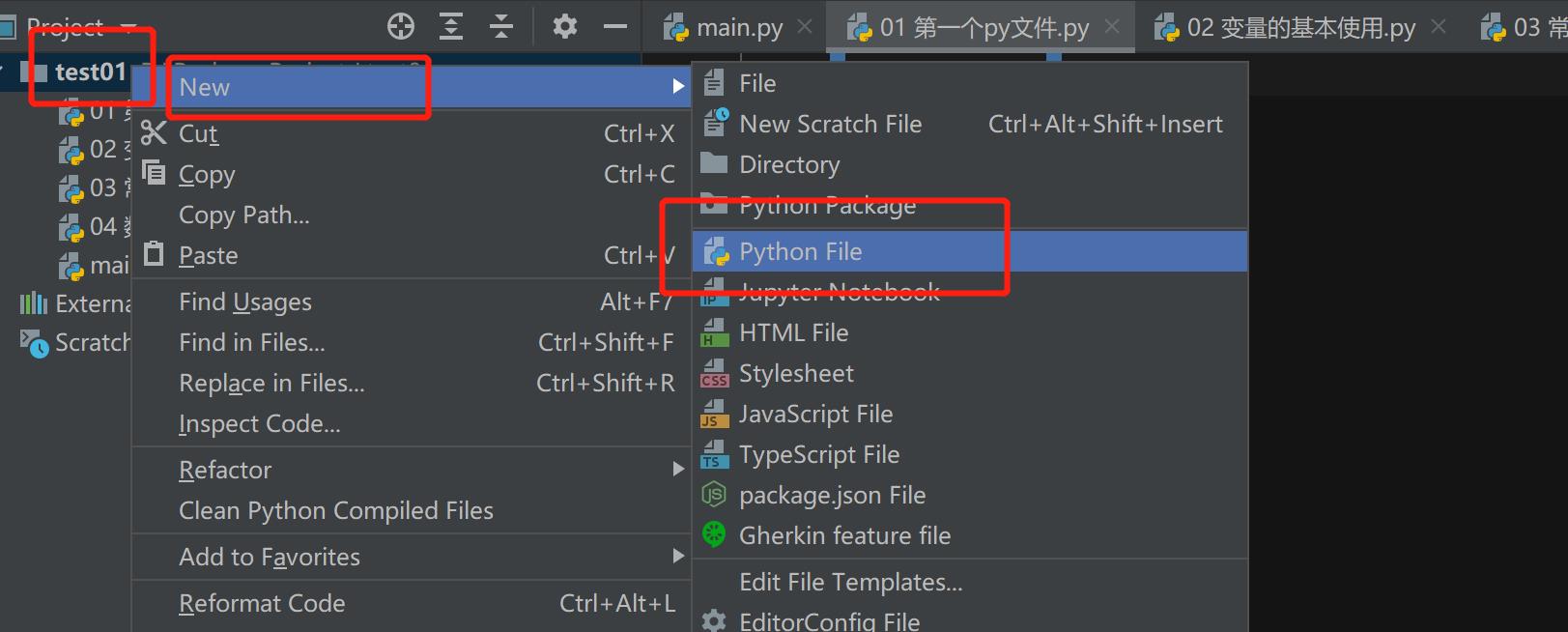This screenshot has height=632, width=1568.
Task: Click the Scratches and Consoles icon
Action: coord(35,343)
